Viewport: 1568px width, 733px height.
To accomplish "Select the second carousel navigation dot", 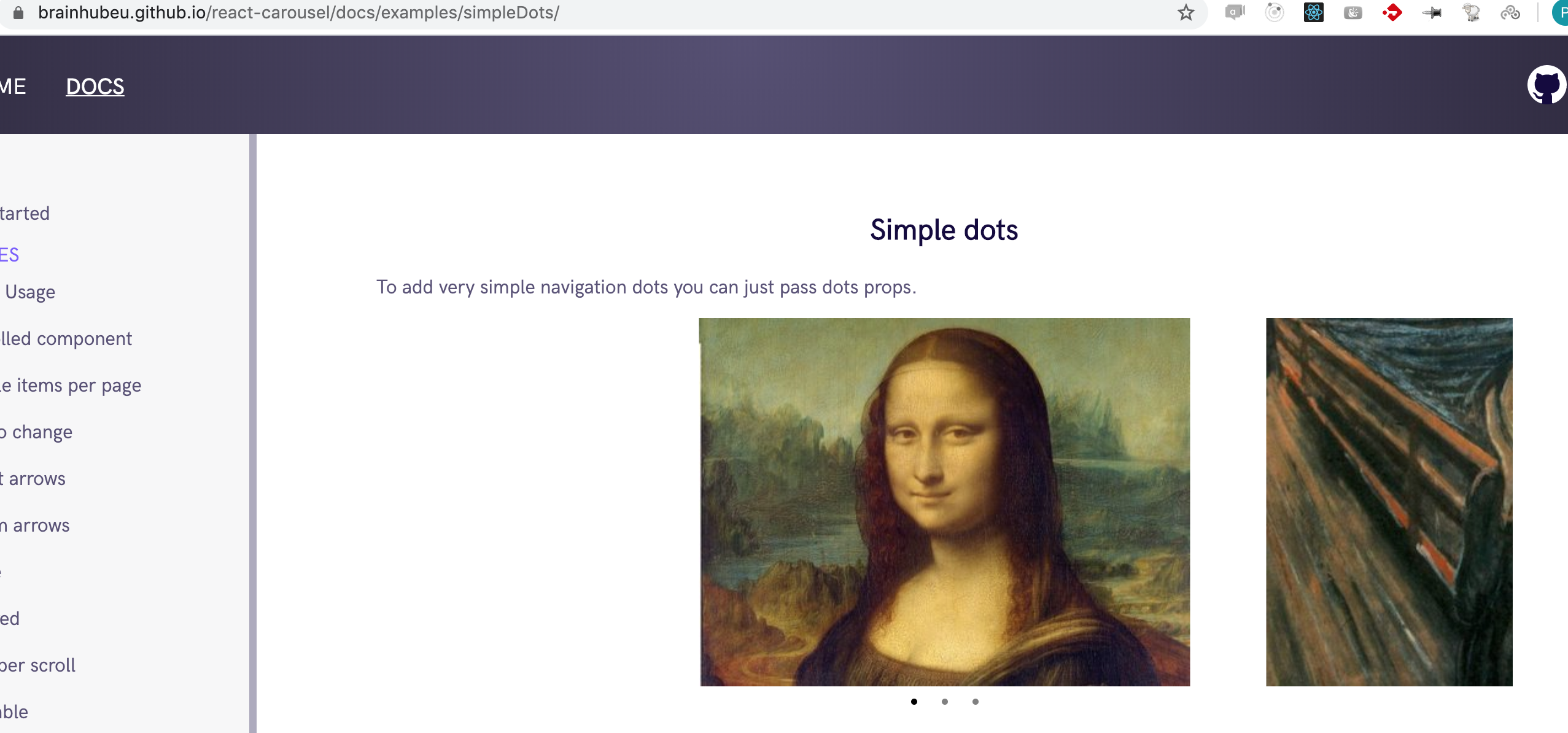I will pyautogui.click(x=944, y=702).
